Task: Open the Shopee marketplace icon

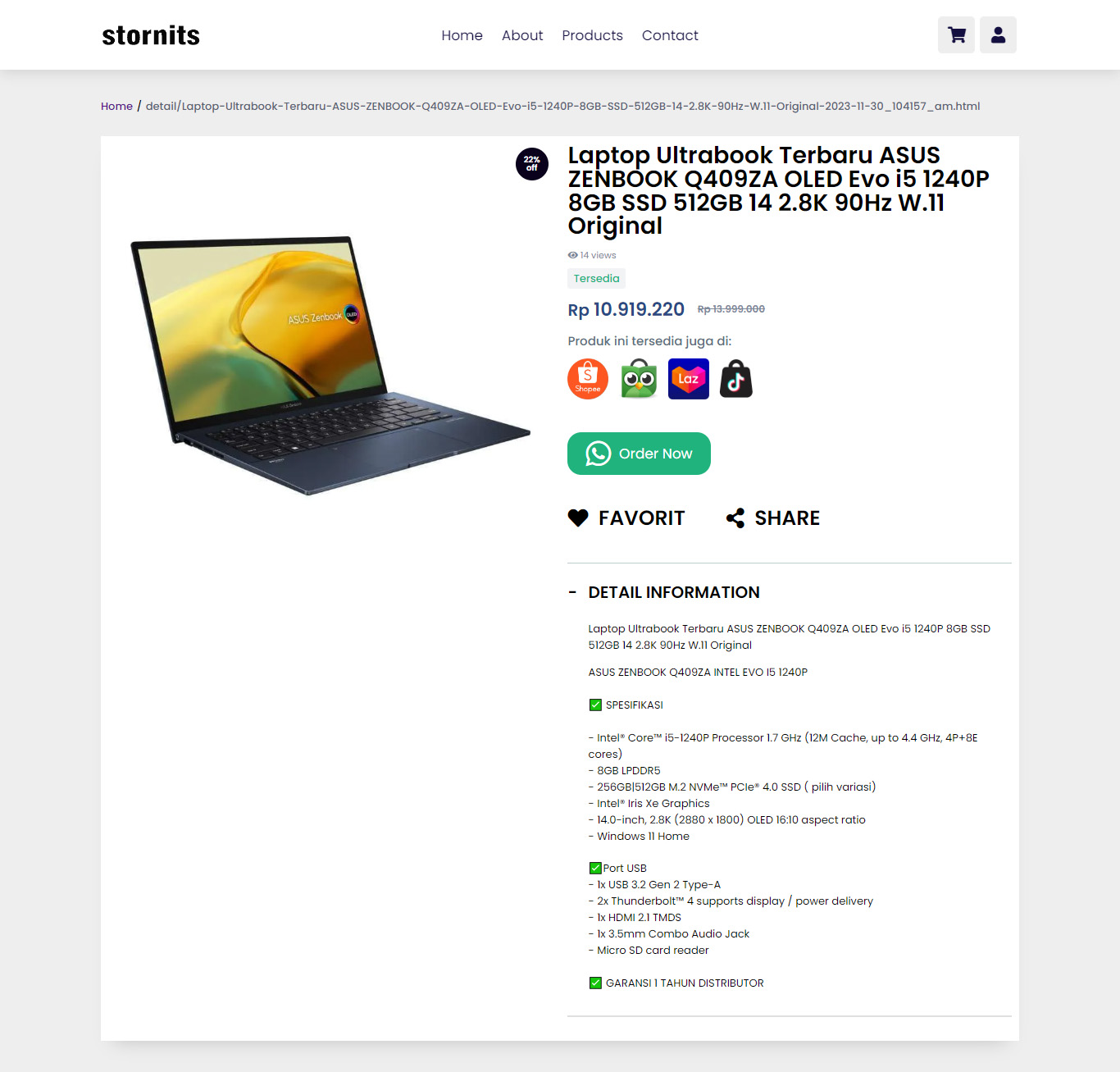Action: [588, 379]
